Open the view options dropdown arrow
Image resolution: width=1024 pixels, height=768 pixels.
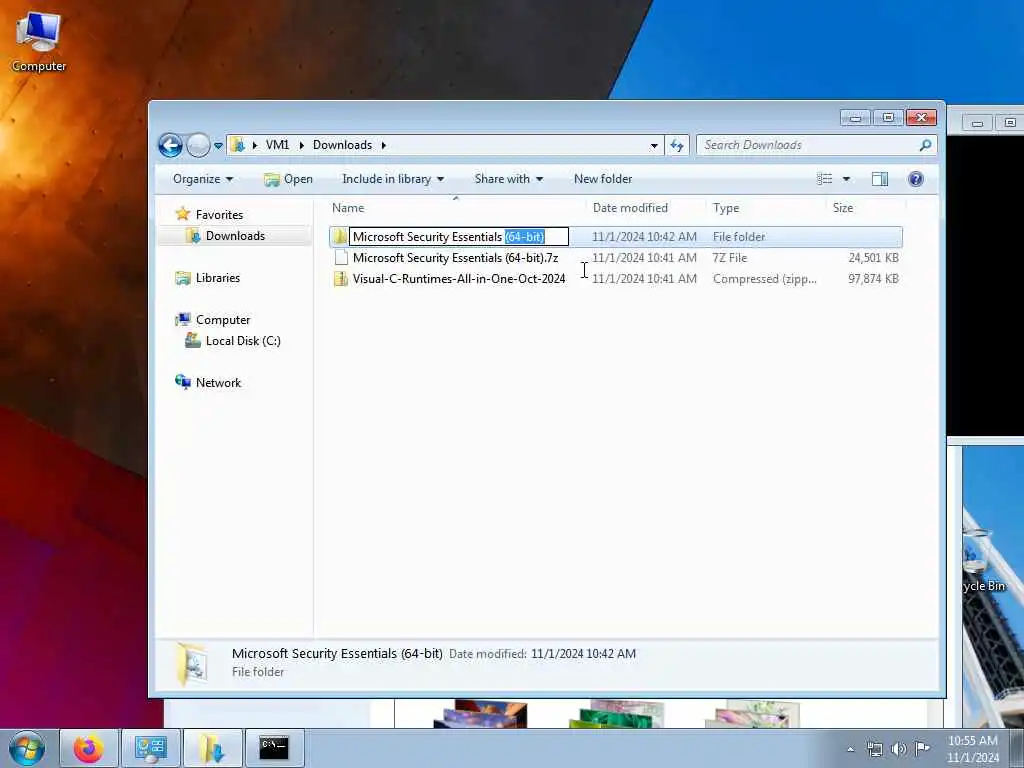pyautogui.click(x=846, y=179)
